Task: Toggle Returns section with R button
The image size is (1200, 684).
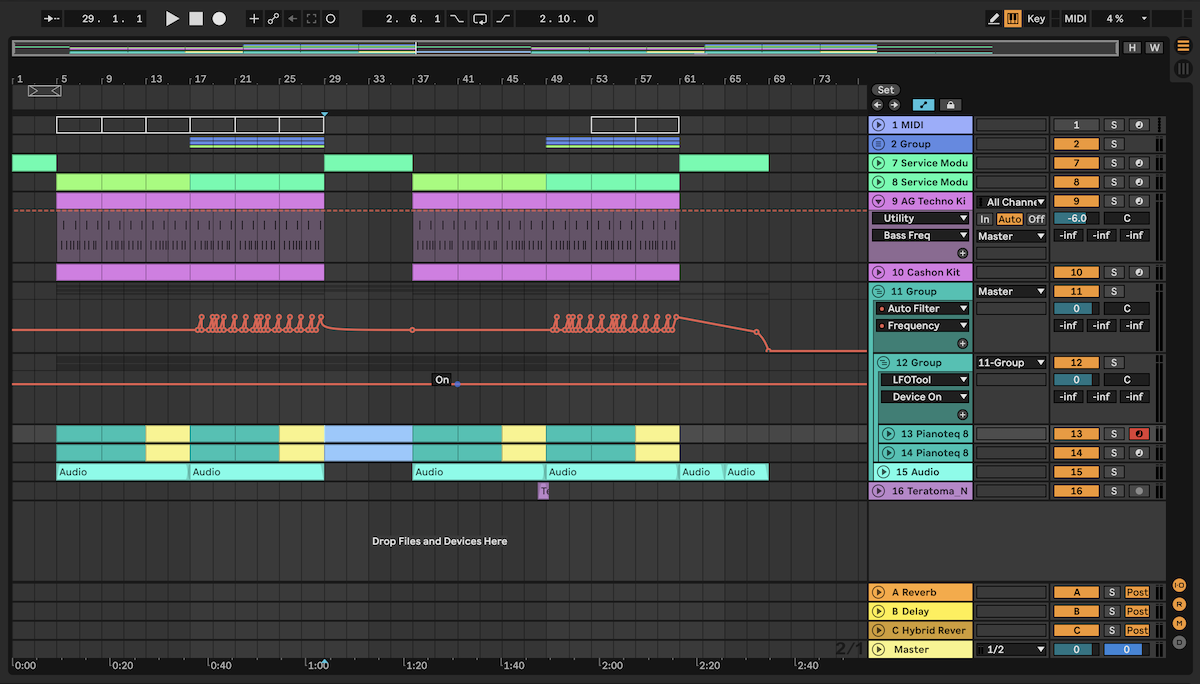Action: click(1179, 604)
